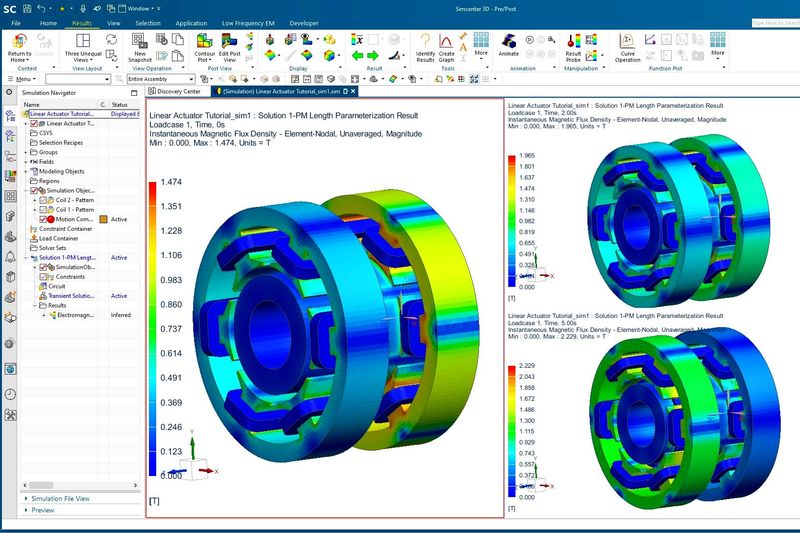Click the XY graph icon in Function Plot
This screenshot has width=800, height=533.
(649, 39)
